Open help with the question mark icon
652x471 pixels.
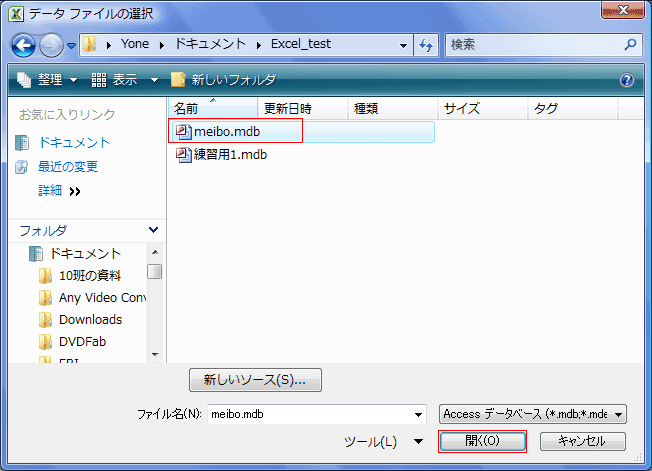tap(627, 80)
